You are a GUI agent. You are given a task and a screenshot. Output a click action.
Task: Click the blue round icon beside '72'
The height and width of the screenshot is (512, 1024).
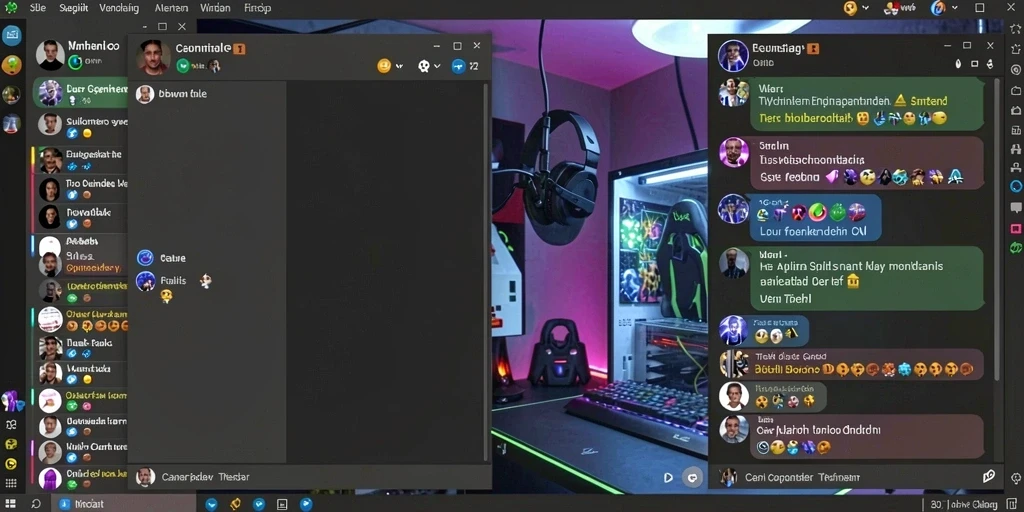(x=458, y=66)
